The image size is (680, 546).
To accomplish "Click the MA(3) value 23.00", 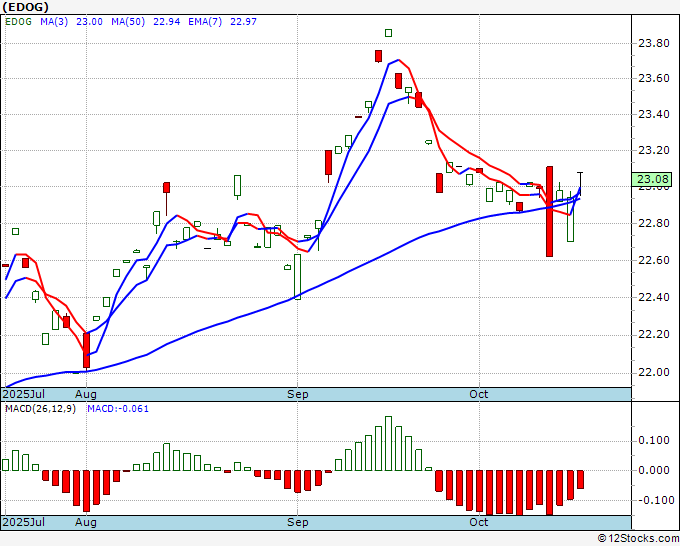I will (89, 22).
